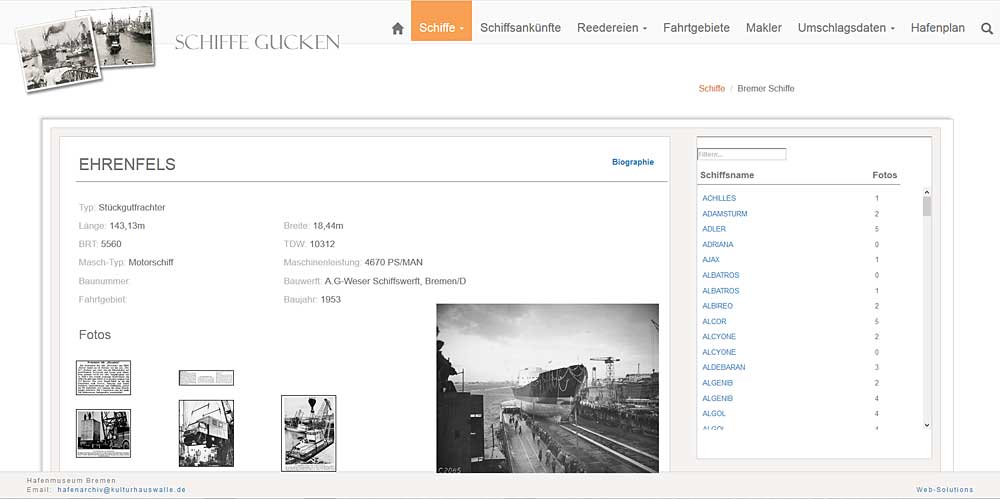This screenshot has width=1000, height=499.
Task: Click the Bremer Schiffe breadcrumb text
Action: point(766,89)
